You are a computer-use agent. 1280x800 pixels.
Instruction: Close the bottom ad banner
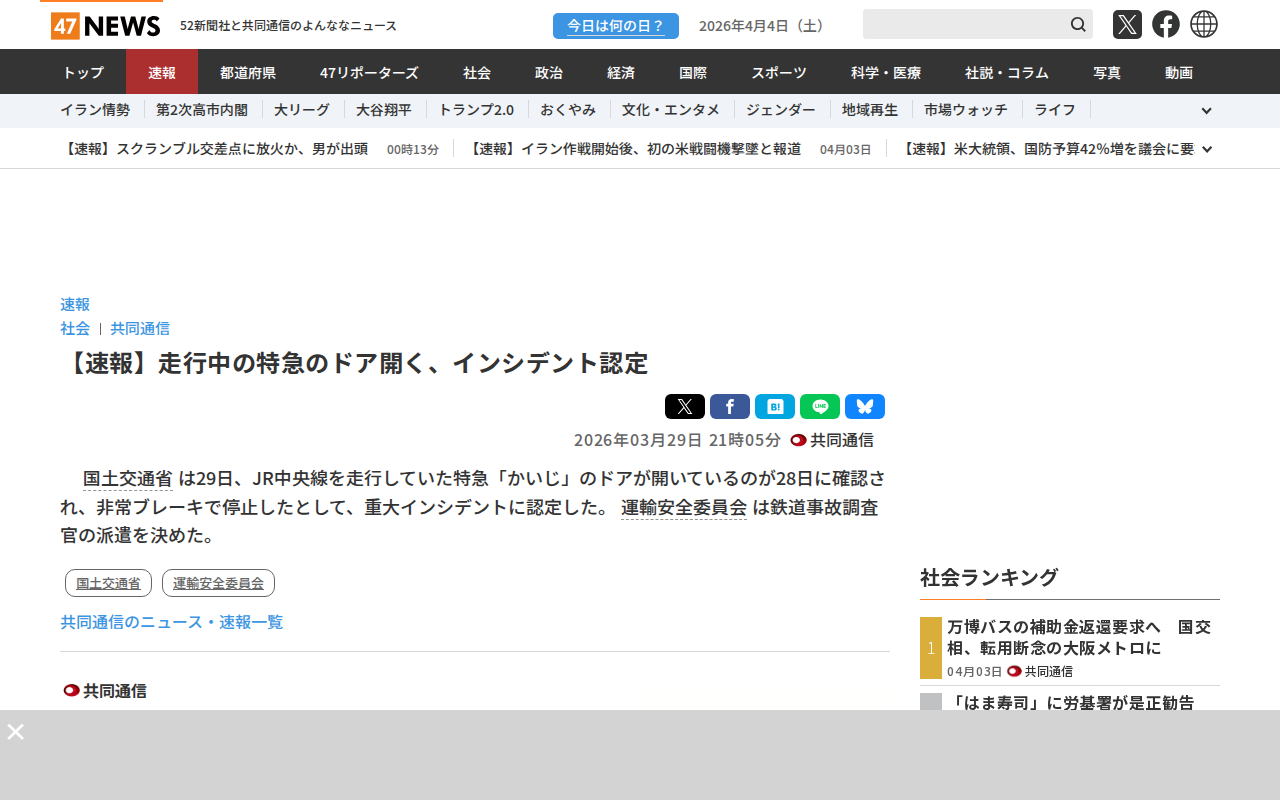[16, 732]
